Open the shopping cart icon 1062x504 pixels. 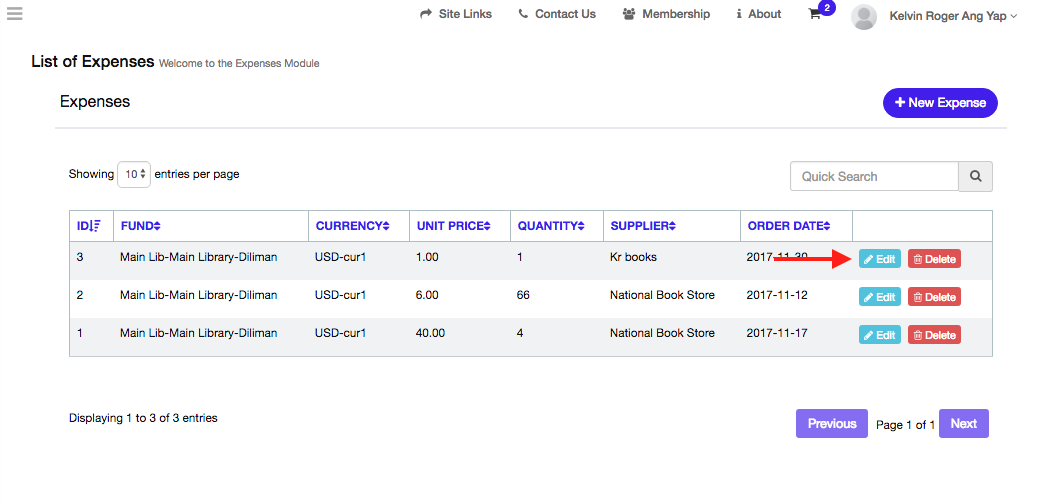point(815,14)
